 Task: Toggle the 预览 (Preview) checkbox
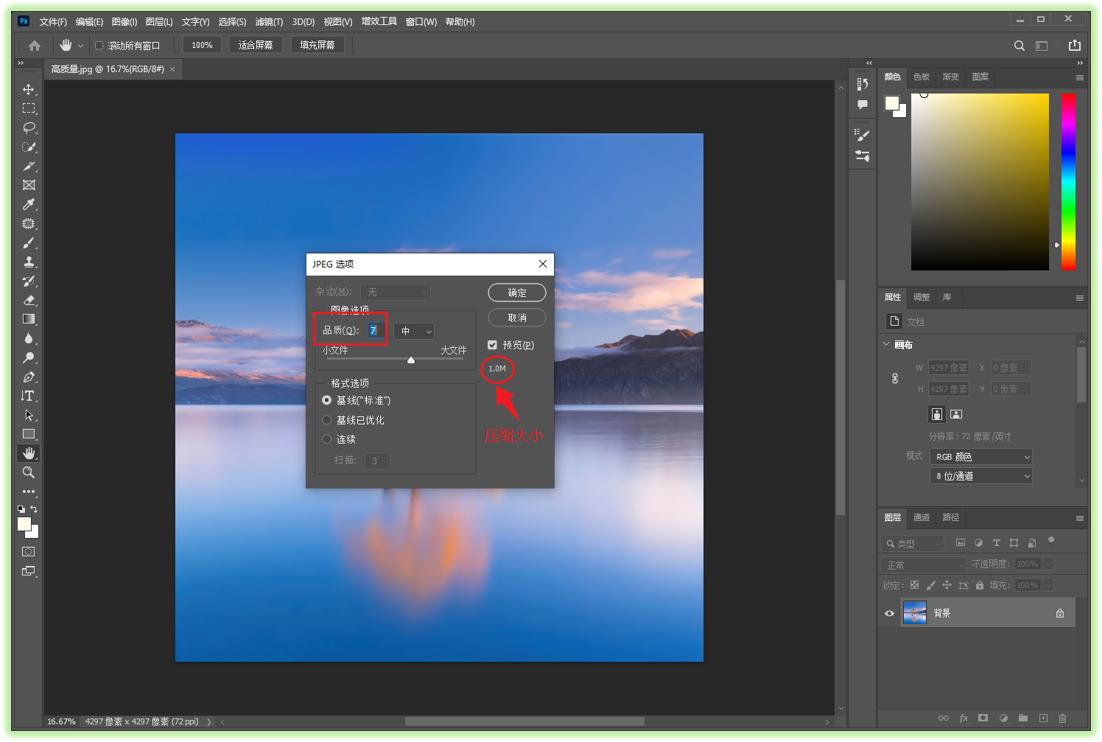[492, 345]
